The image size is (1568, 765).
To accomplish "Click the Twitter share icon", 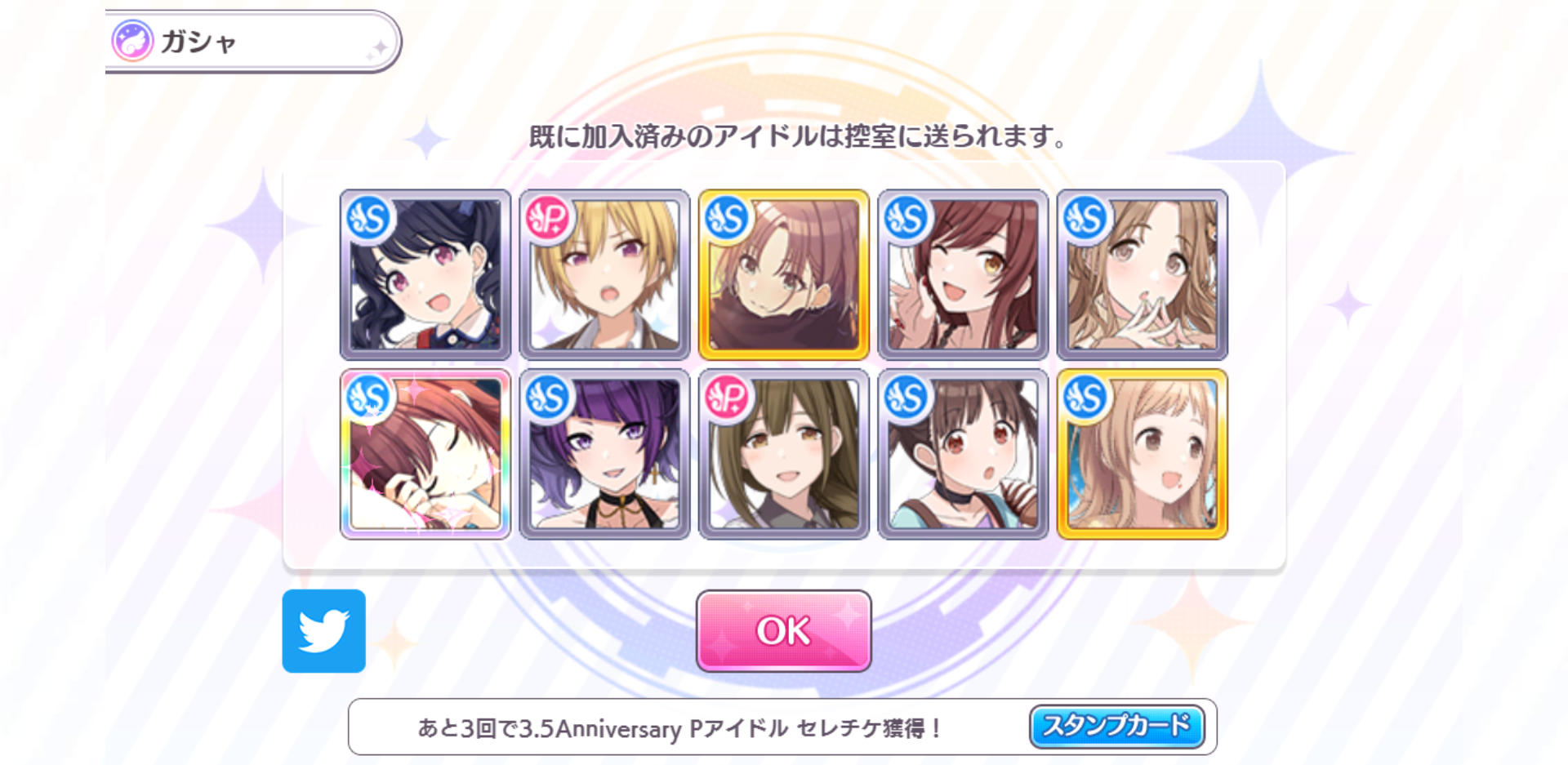I will [x=323, y=630].
